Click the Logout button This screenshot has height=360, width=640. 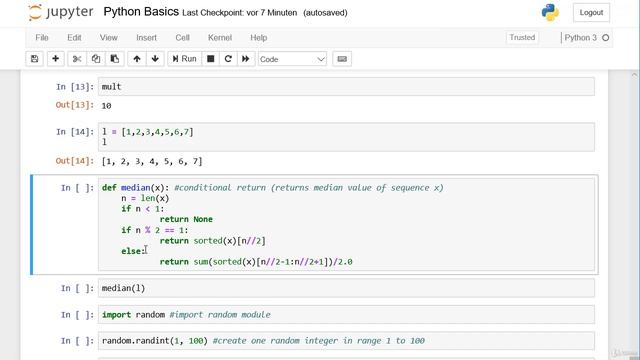coord(591,13)
